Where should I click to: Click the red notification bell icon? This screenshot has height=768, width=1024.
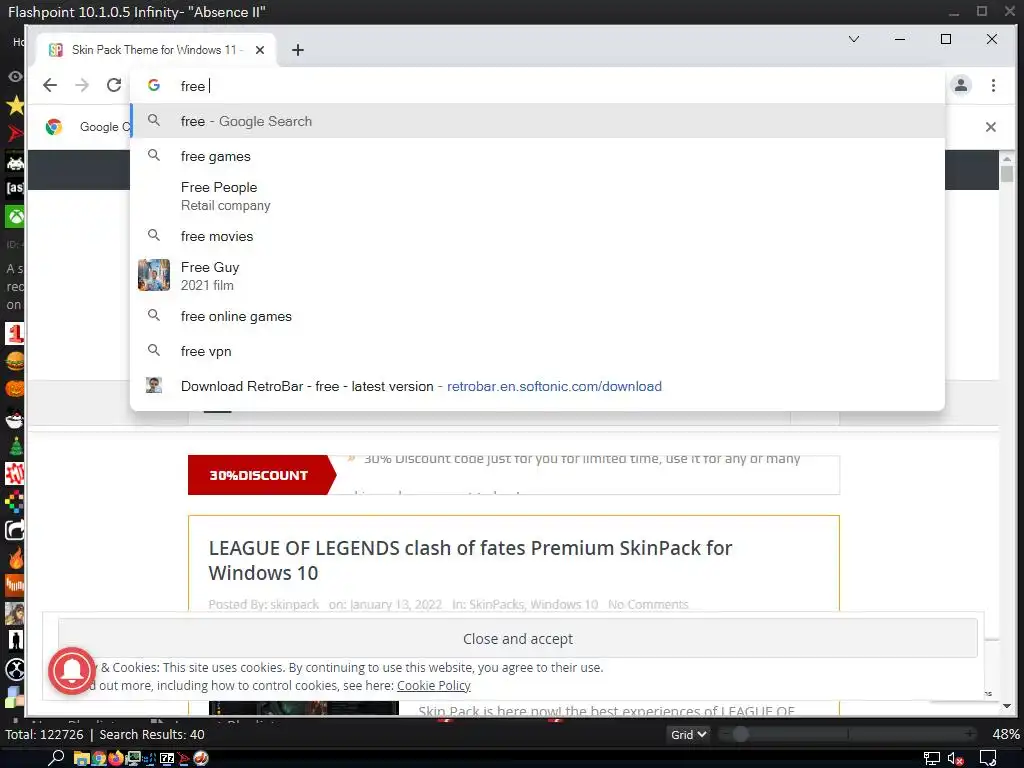pos(72,671)
